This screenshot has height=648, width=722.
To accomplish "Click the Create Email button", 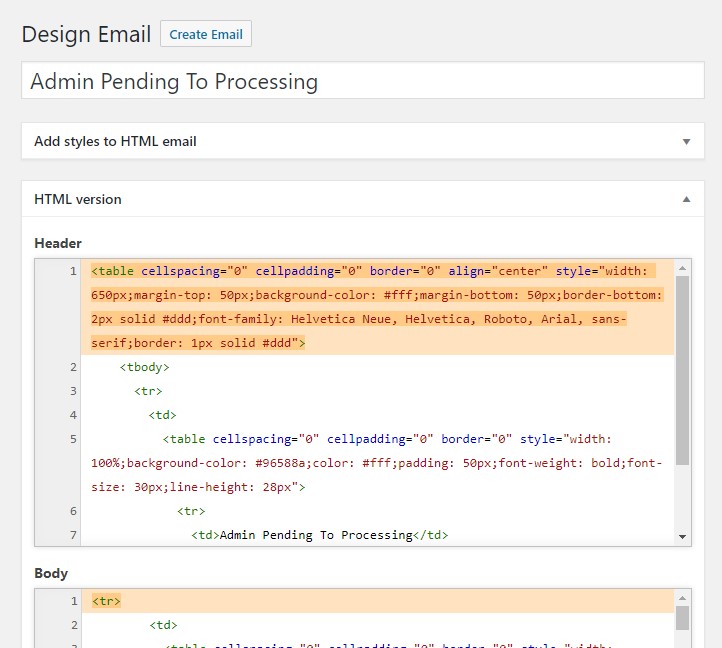I will click(x=206, y=34).
